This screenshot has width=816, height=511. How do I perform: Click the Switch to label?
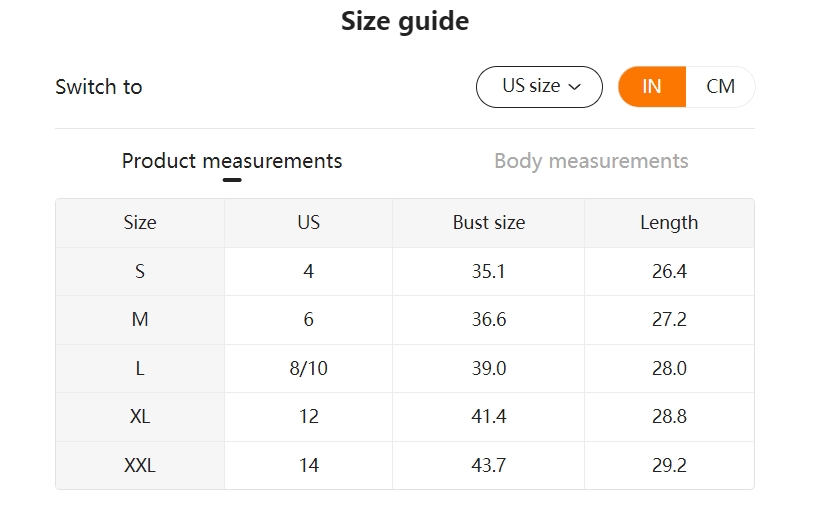tap(99, 87)
